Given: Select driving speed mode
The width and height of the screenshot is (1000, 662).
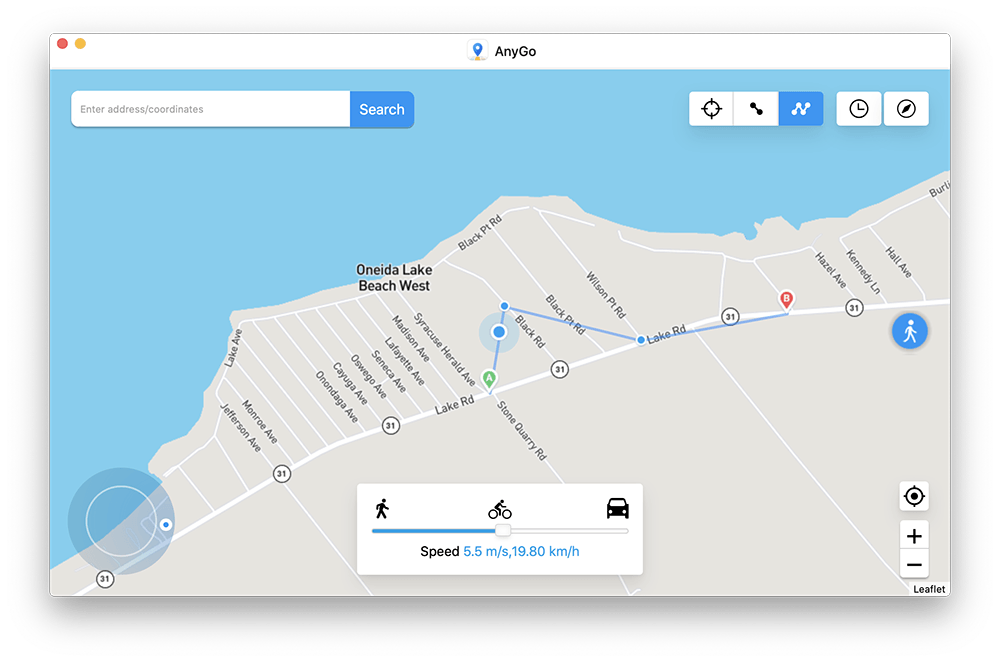Looking at the screenshot, I should point(617,508).
